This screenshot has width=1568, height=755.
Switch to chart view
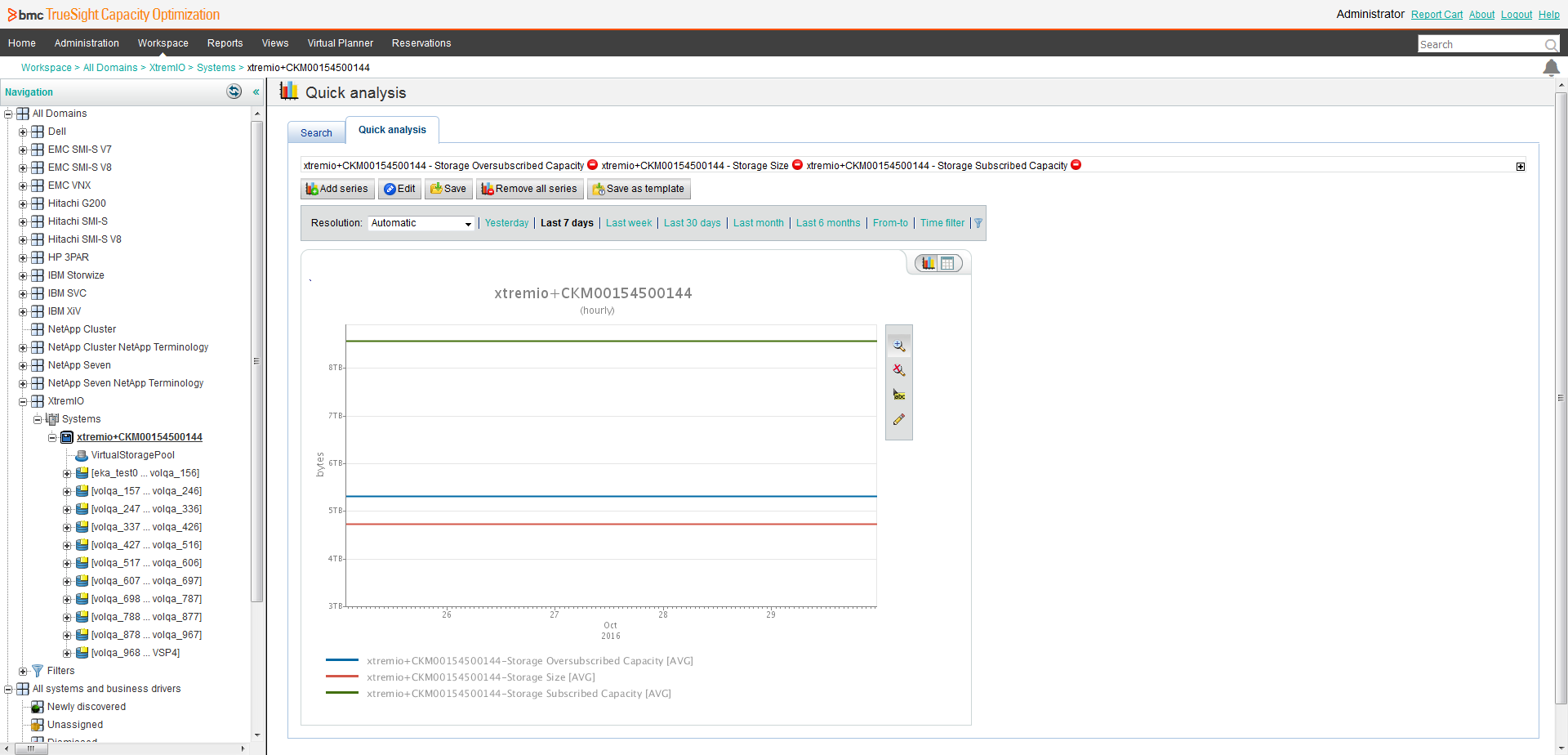coord(929,263)
